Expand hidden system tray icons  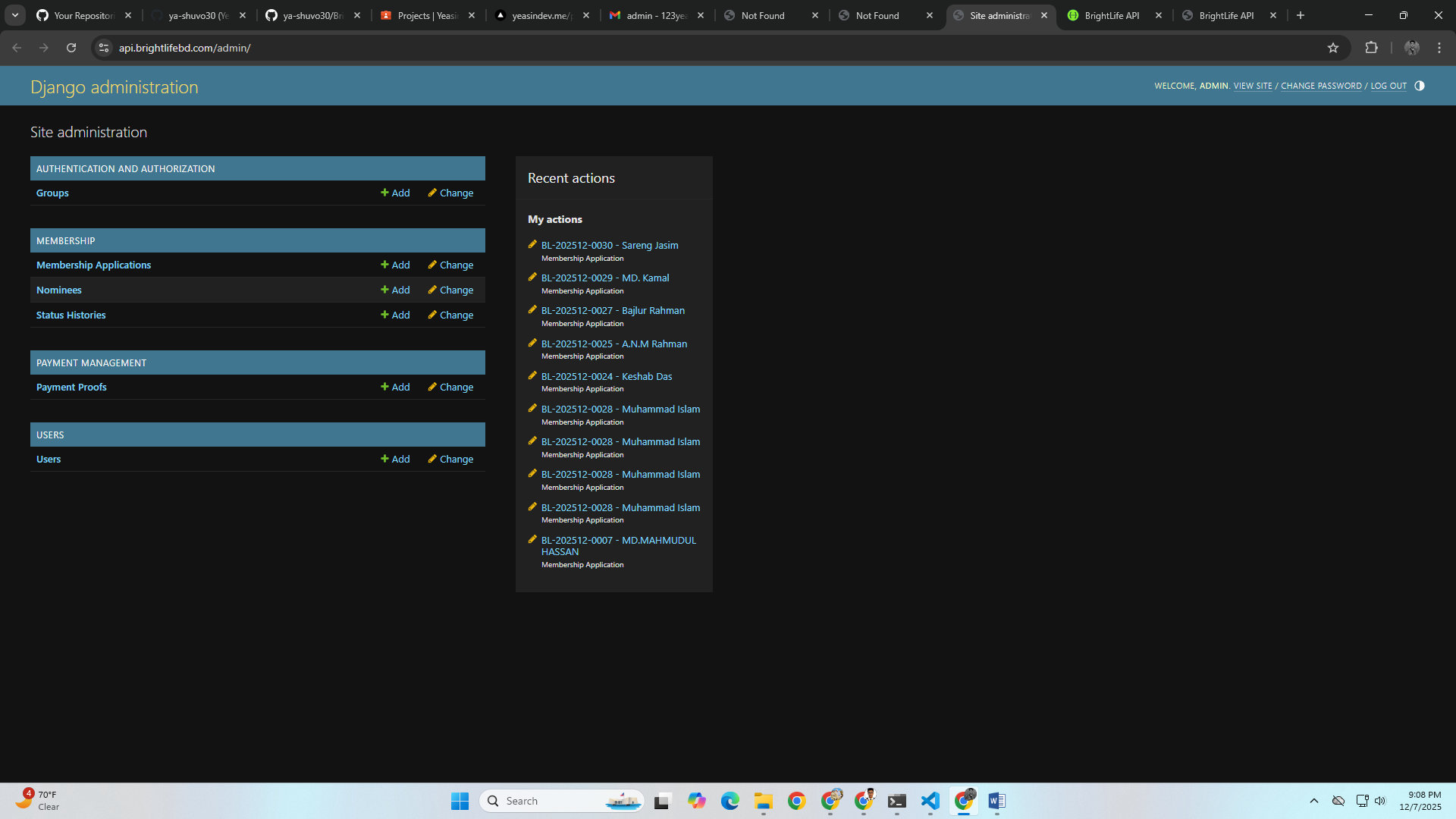(x=1314, y=801)
